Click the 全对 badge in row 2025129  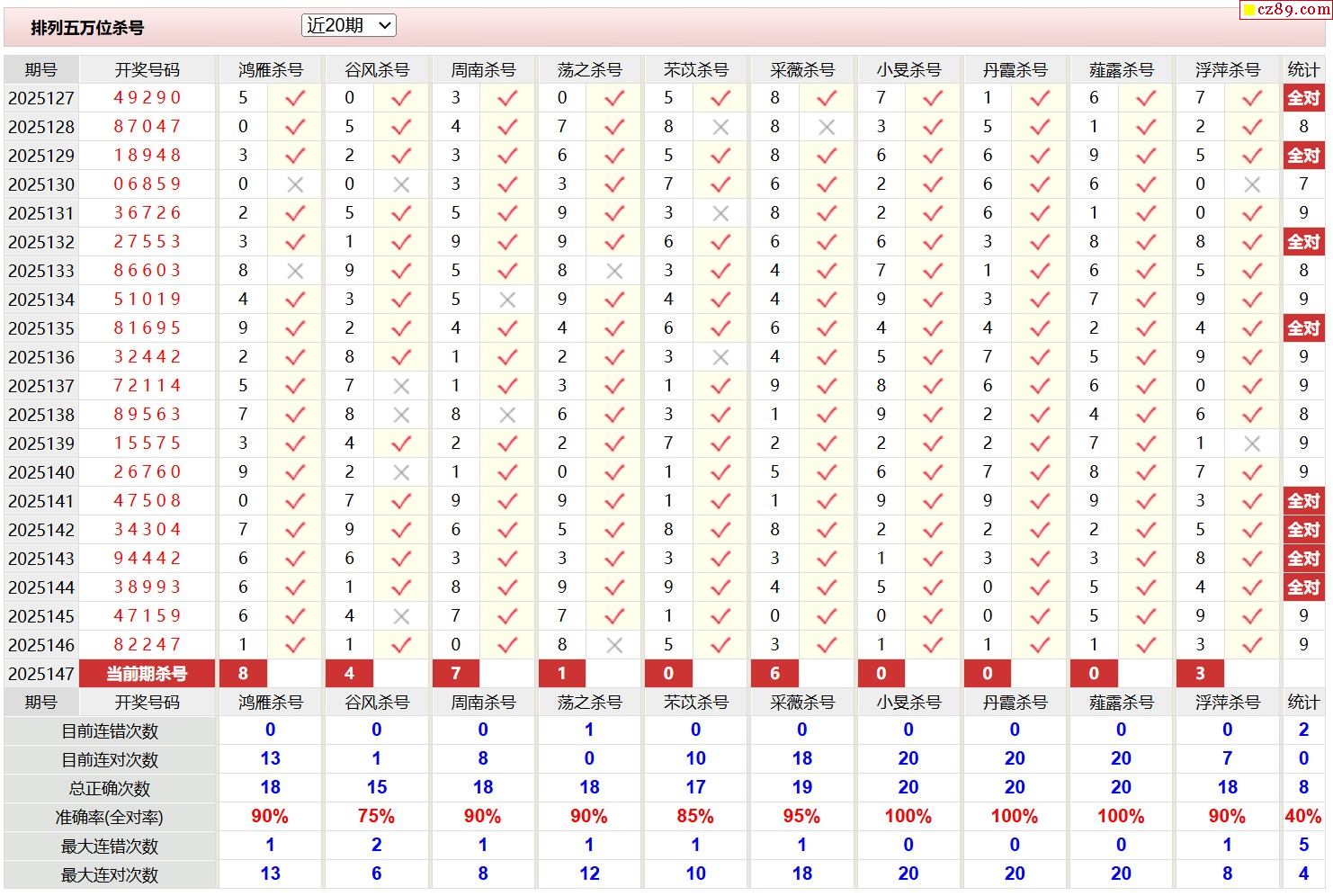click(x=1303, y=156)
